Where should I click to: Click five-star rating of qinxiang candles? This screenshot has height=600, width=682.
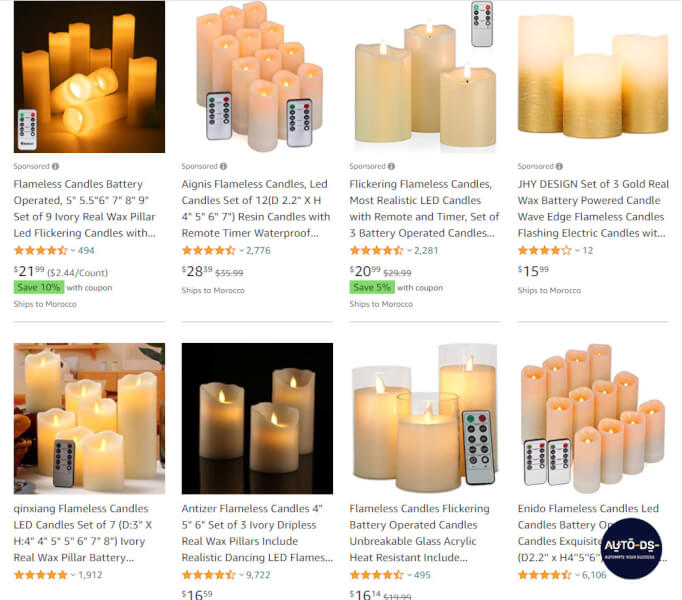[x=40, y=575]
